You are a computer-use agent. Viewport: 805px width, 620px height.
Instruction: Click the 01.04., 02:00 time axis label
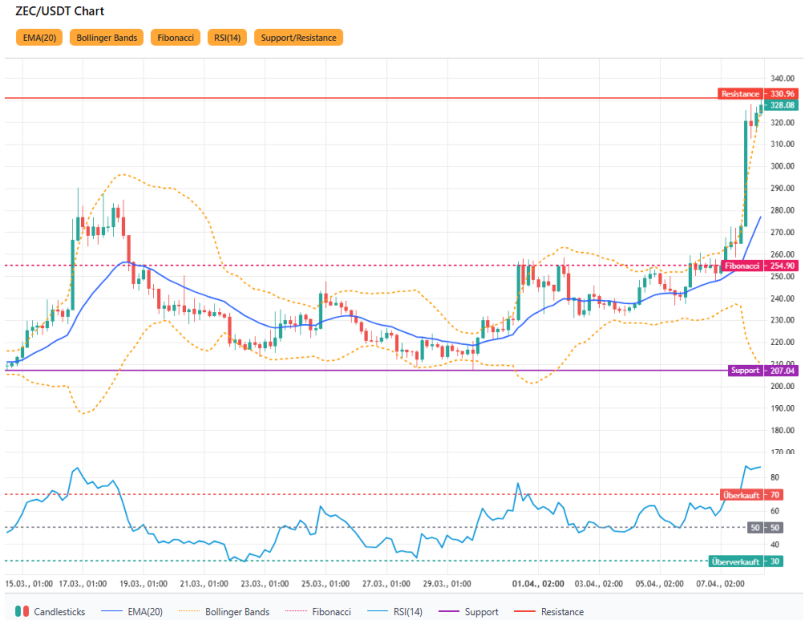(x=537, y=582)
